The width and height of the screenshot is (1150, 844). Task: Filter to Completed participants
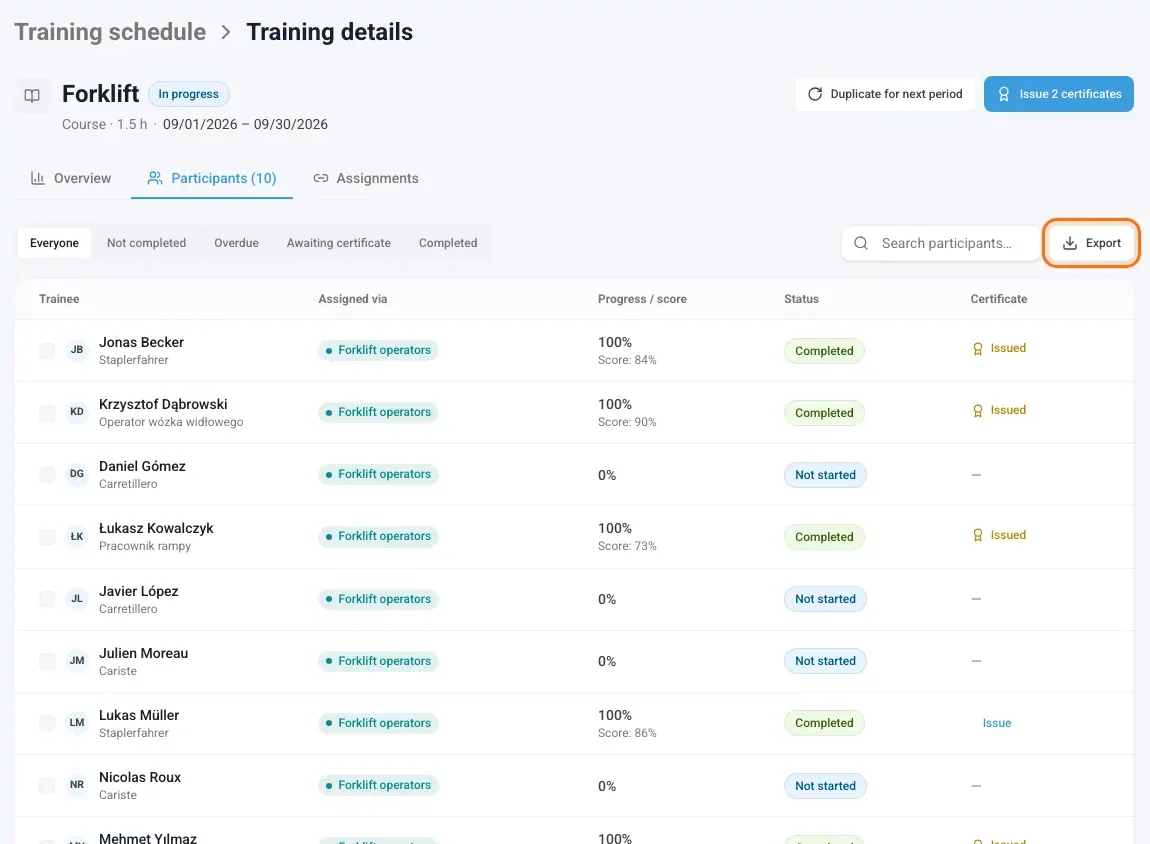coord(448,243)
